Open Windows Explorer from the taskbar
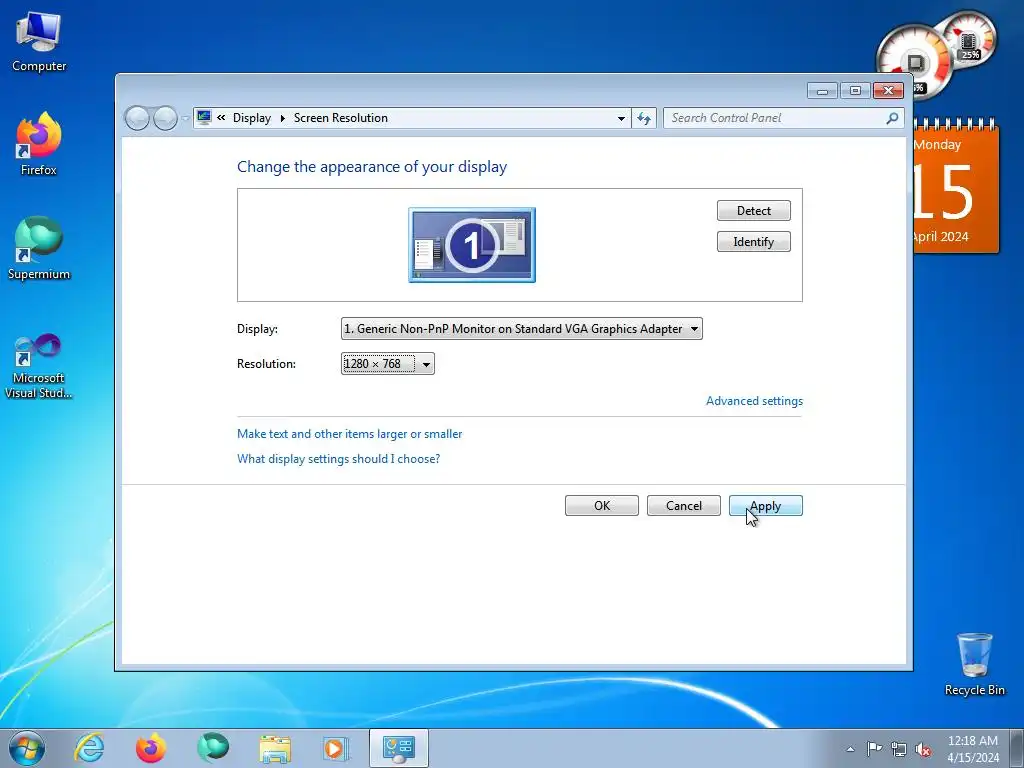 pyautogui.click(x=275, y=748)
